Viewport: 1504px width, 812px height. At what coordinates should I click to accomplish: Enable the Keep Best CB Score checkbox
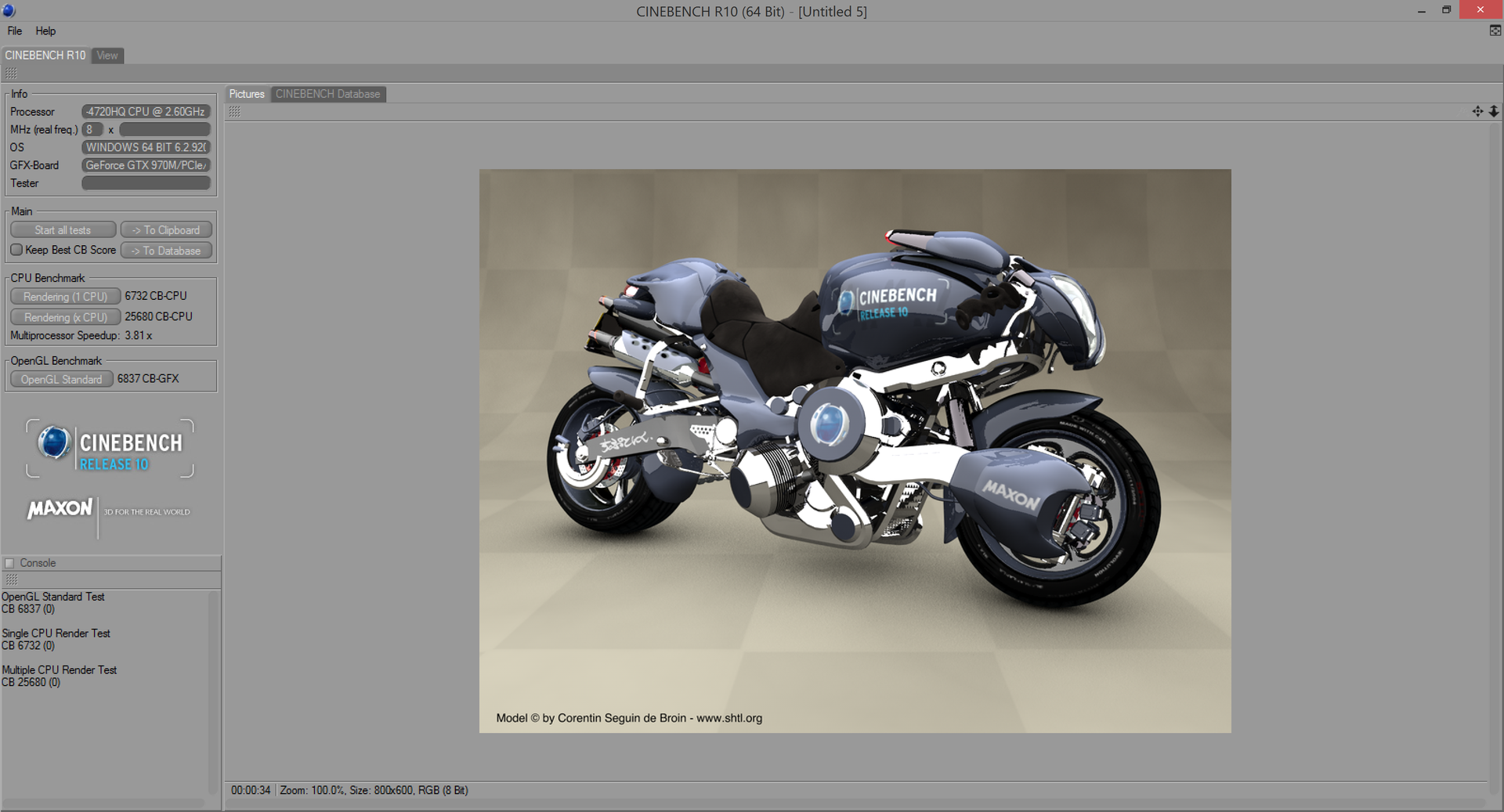point(16,250)
